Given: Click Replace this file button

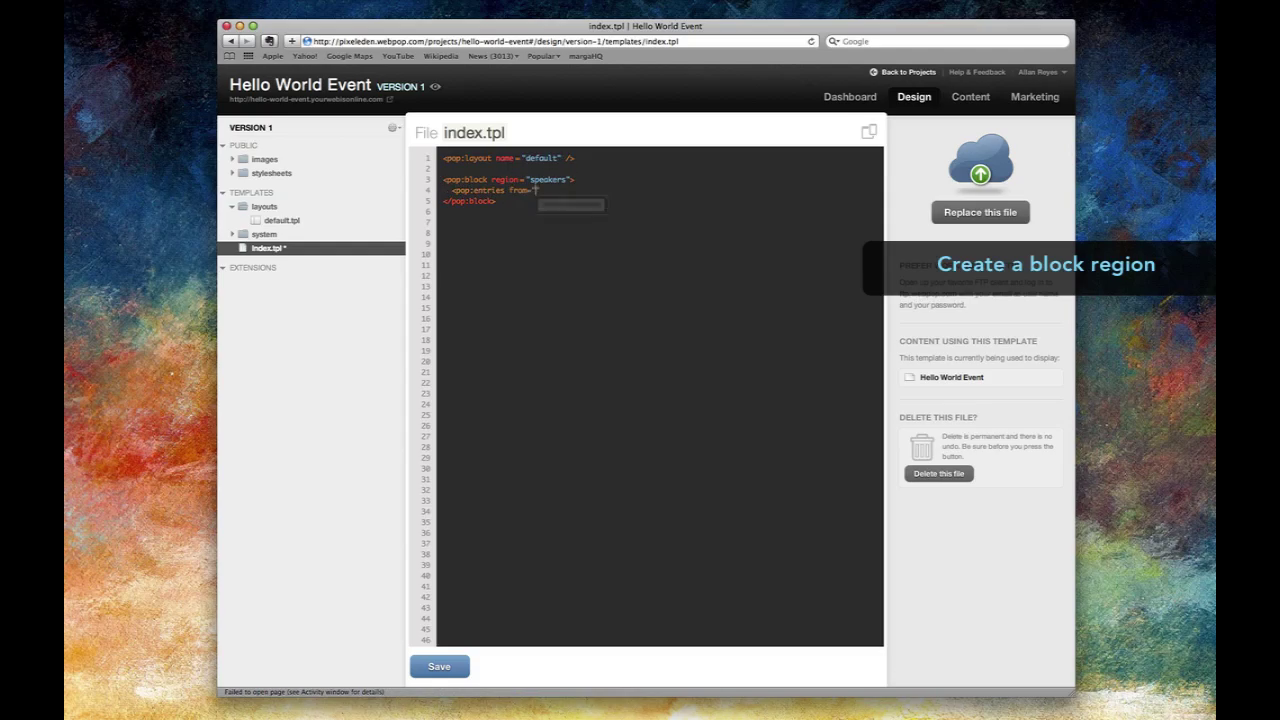Looking at the screenshot, I should tap(980, 212).
